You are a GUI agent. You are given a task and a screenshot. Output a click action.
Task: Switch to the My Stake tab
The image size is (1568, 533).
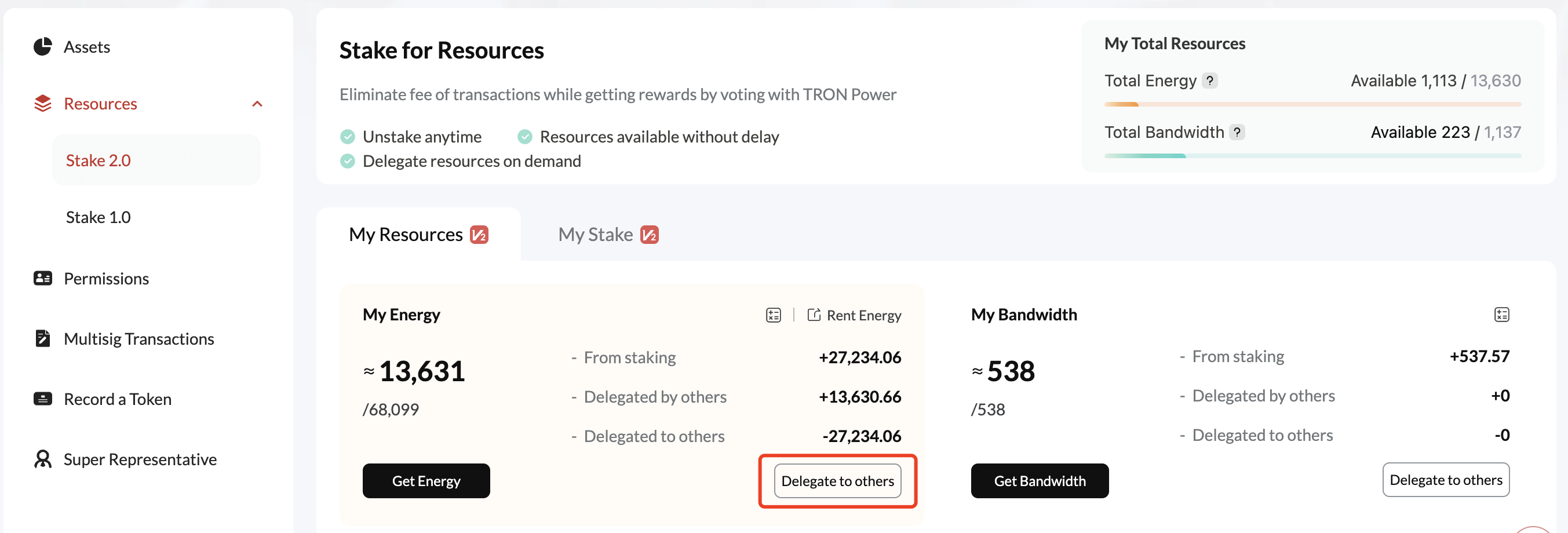point(608,235)
